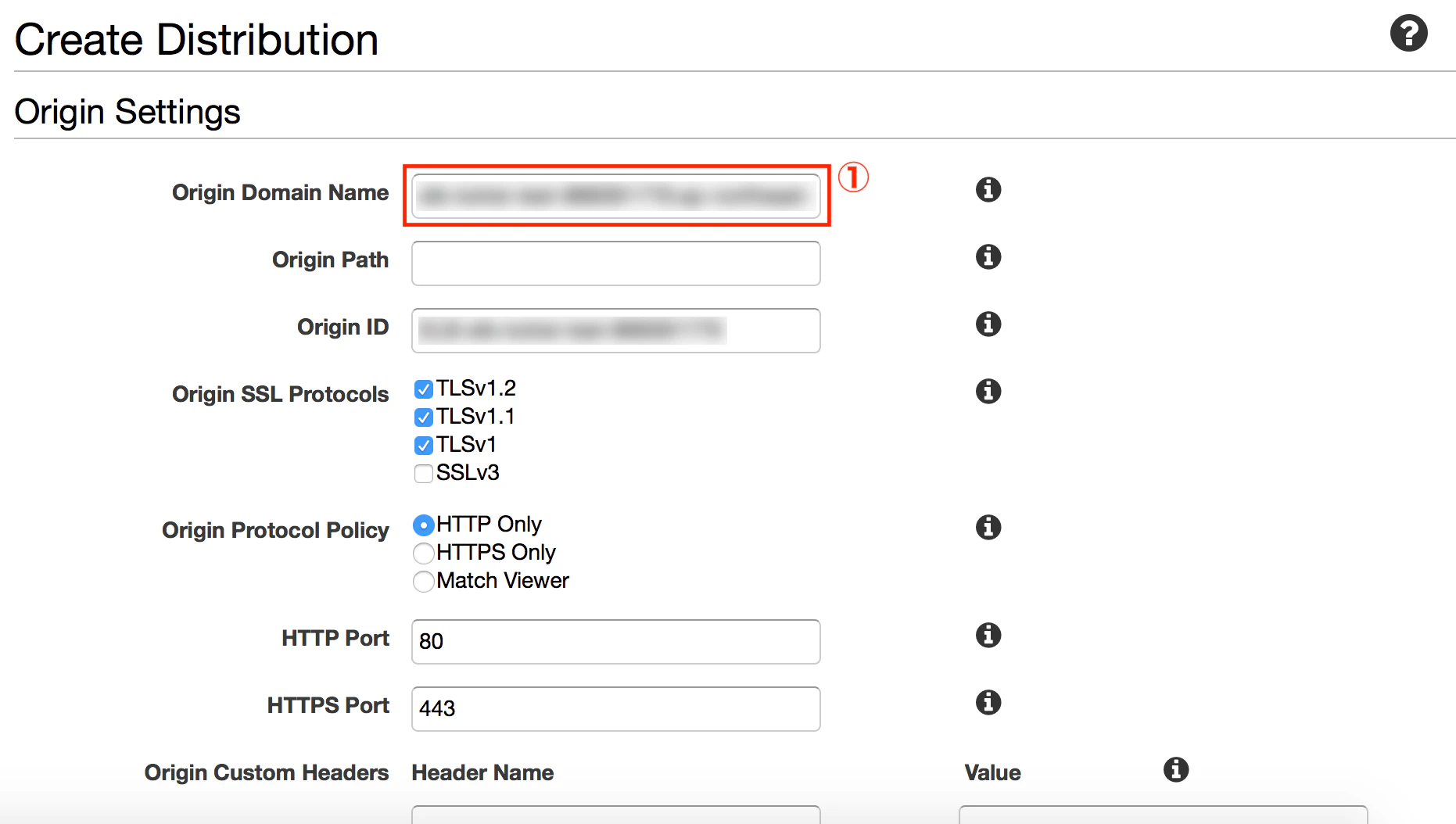This screenshot has height=824, width=1456.
Task: Open the help question mark icon
Action: (1408, 34)
